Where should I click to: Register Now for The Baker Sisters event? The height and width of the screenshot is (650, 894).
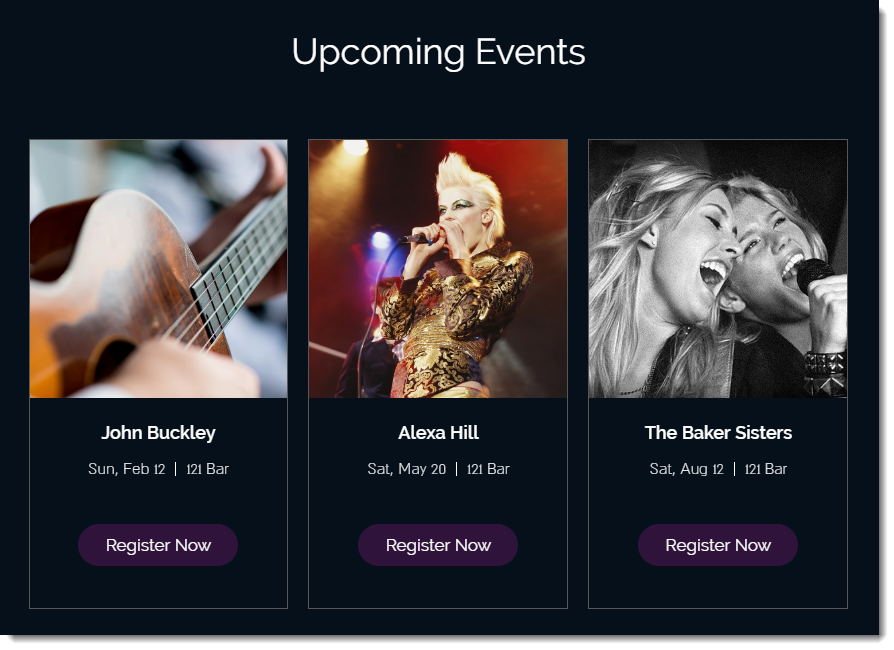tap(718, 545)
